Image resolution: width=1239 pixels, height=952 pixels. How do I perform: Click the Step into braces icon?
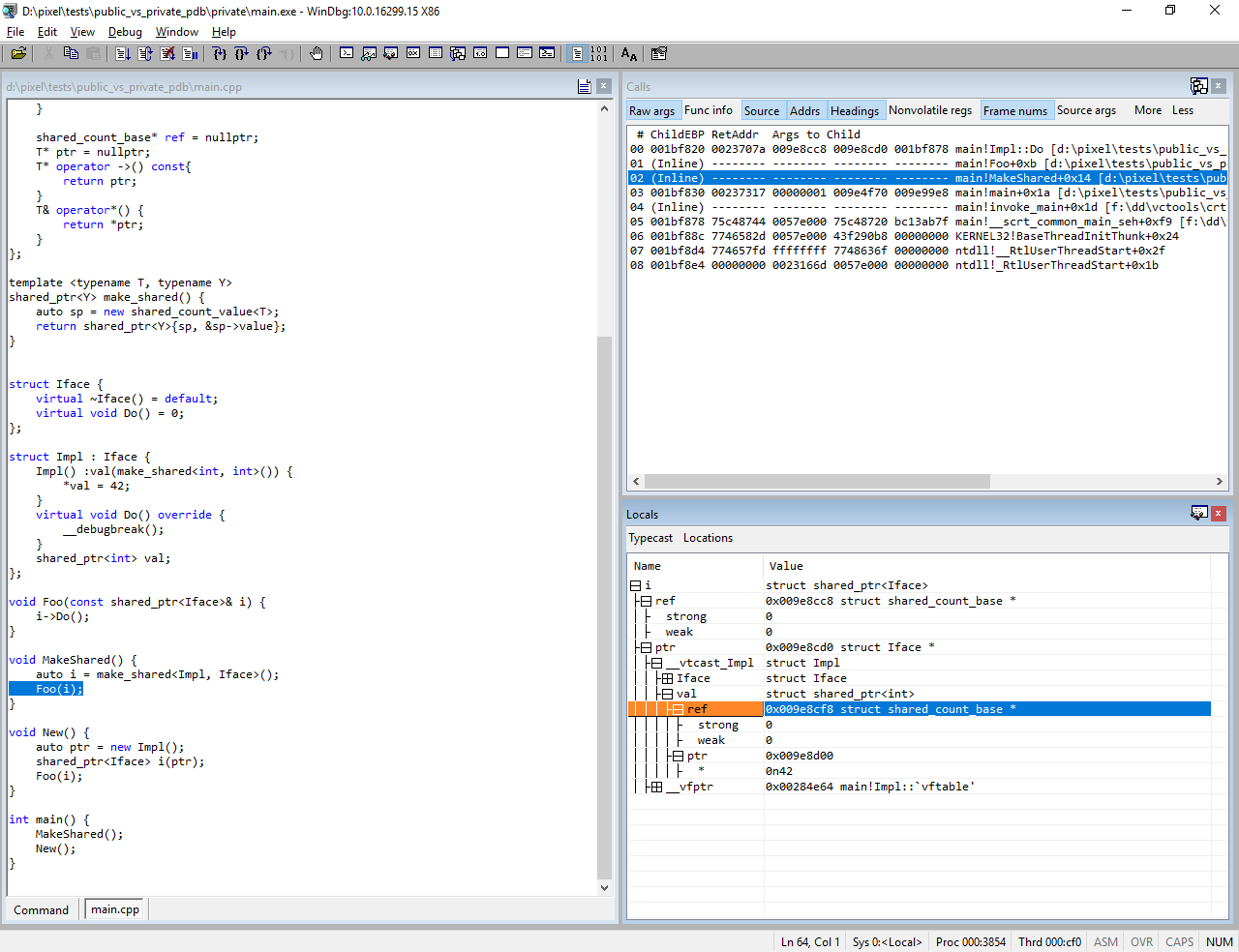(220, 54)
